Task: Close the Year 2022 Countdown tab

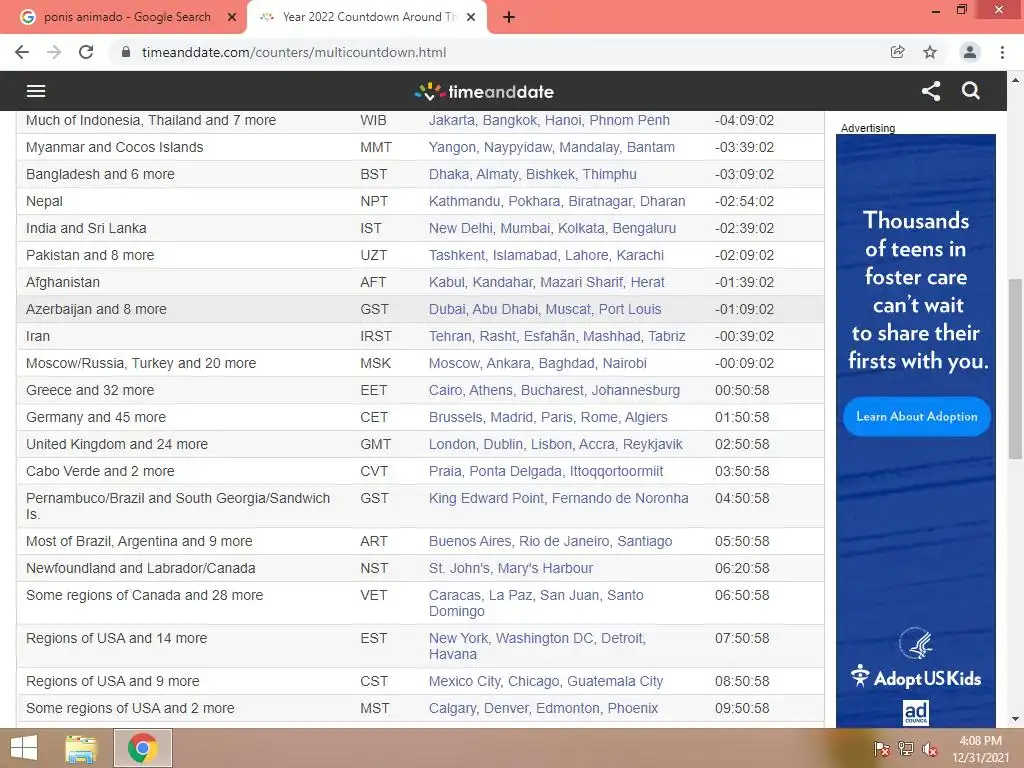Action: [x=471, y=18]
